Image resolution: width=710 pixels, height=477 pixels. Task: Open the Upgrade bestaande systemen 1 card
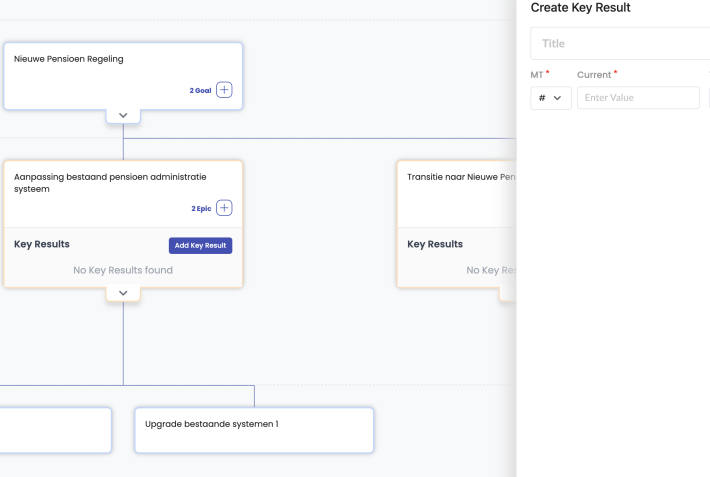pos(254,430)
